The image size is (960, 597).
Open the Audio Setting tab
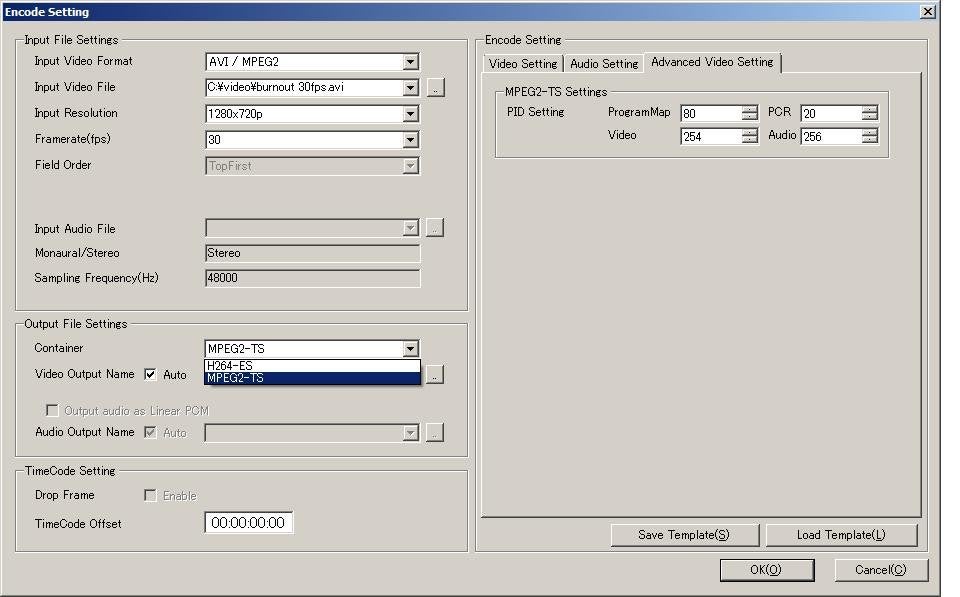point(604,63)
